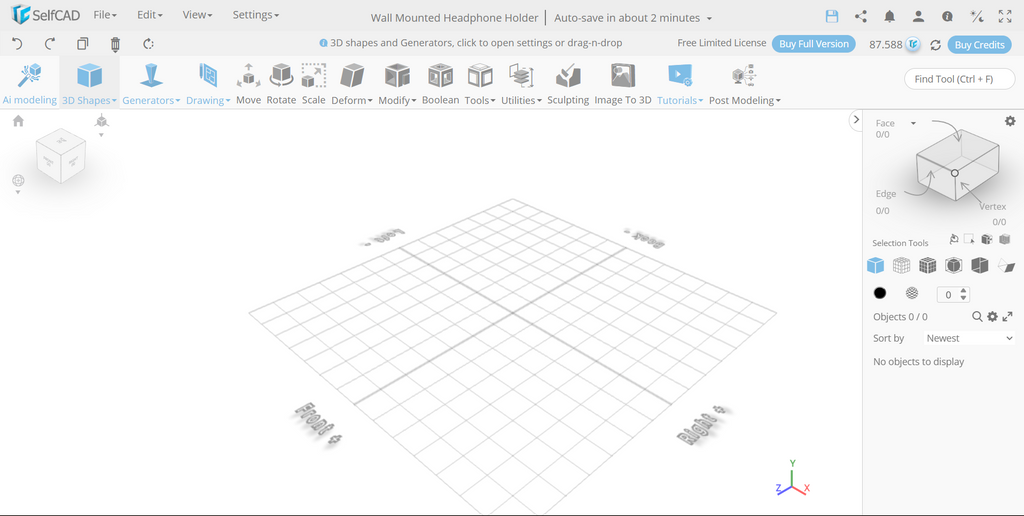Open the Tutorials dropdown
This screenshot has width=1024, height=516.
coord(680,84)
